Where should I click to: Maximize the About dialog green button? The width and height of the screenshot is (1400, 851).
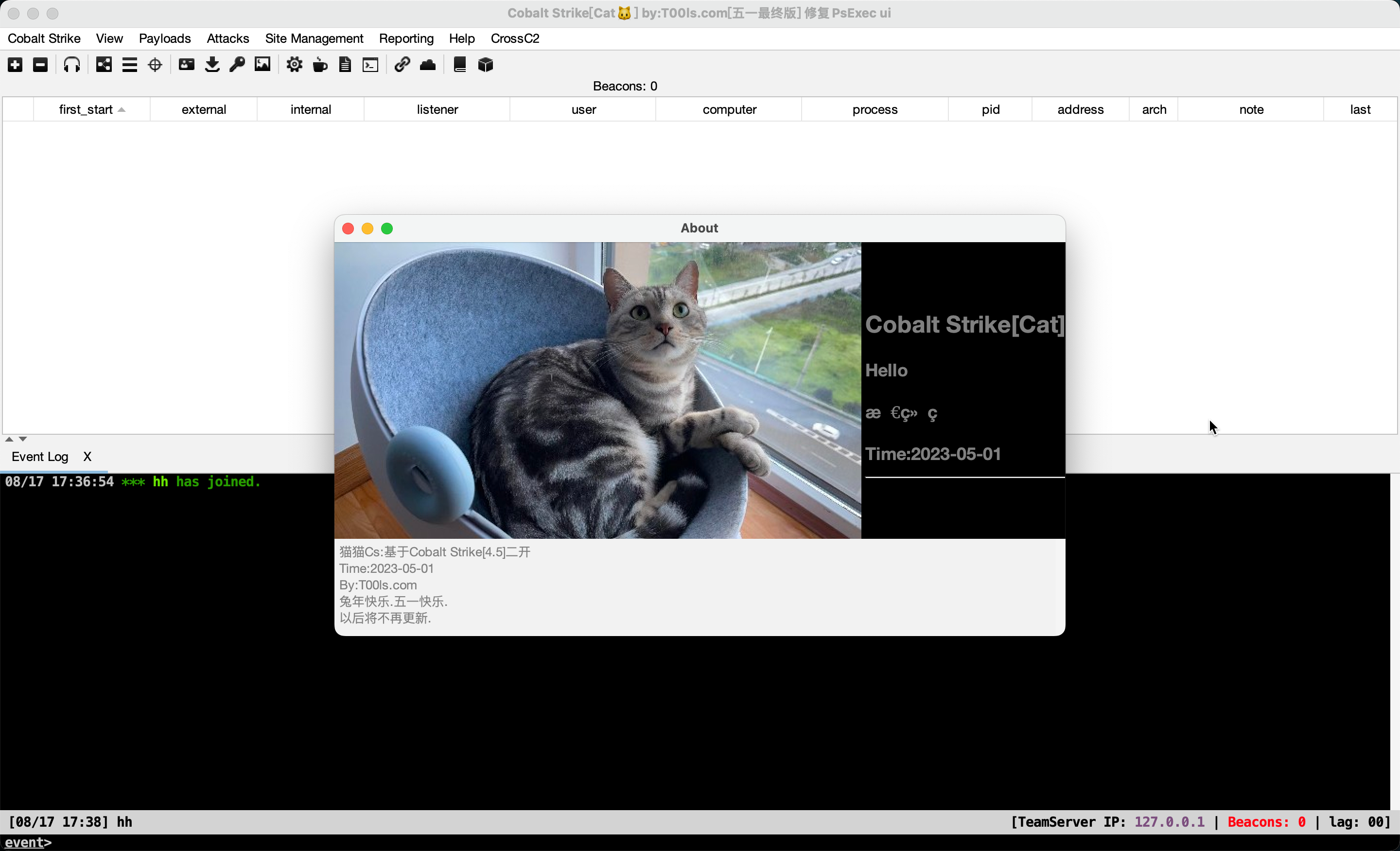[387, 229]
